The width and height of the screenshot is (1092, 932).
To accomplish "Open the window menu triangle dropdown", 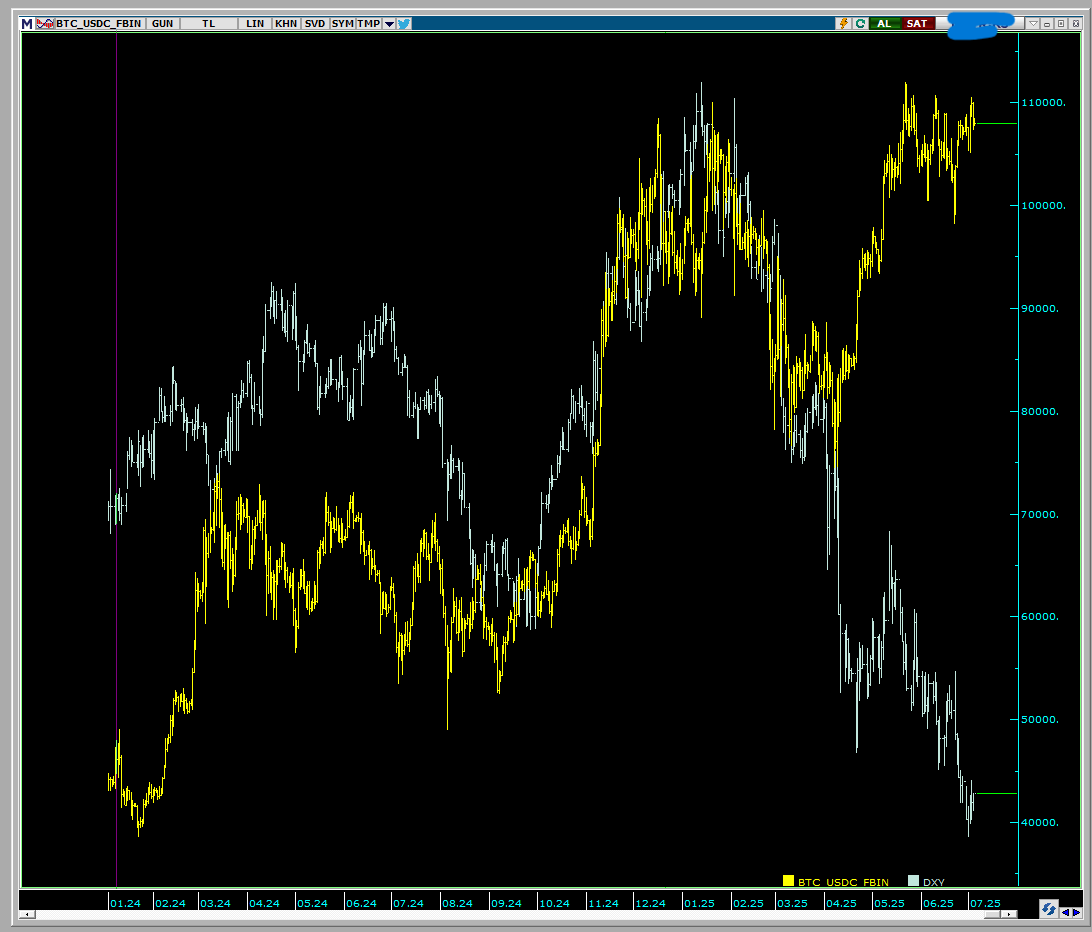I will (1034, 23).
